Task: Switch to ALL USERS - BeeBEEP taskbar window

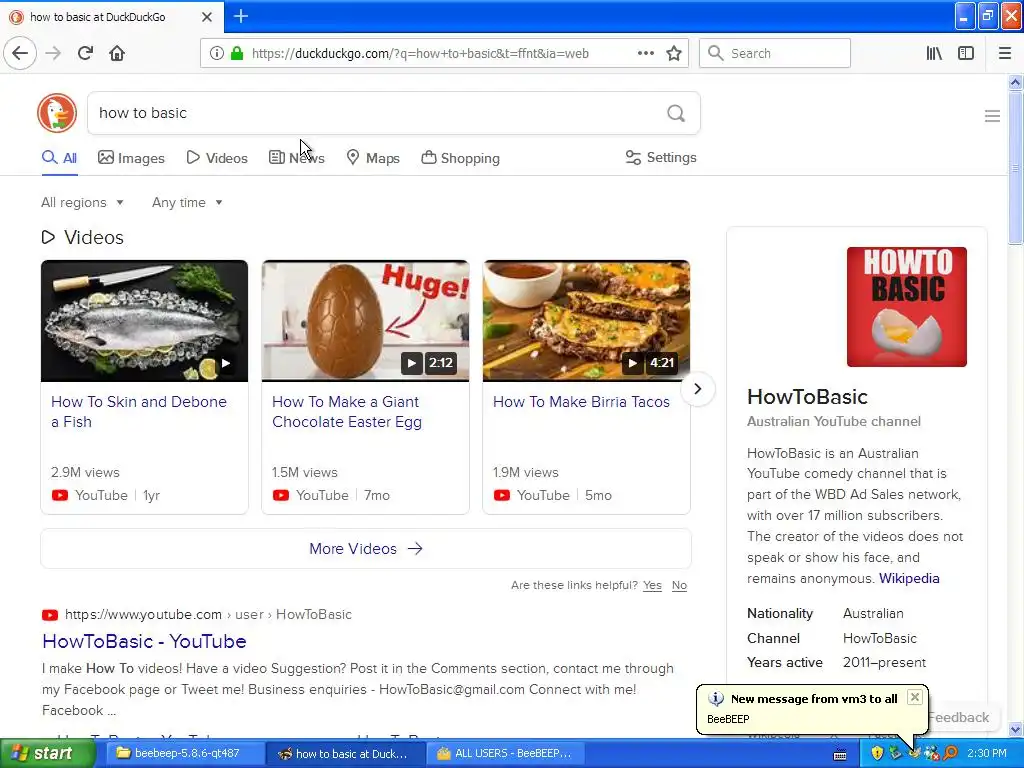Action: pyautogui.click(x=507, y=753)
